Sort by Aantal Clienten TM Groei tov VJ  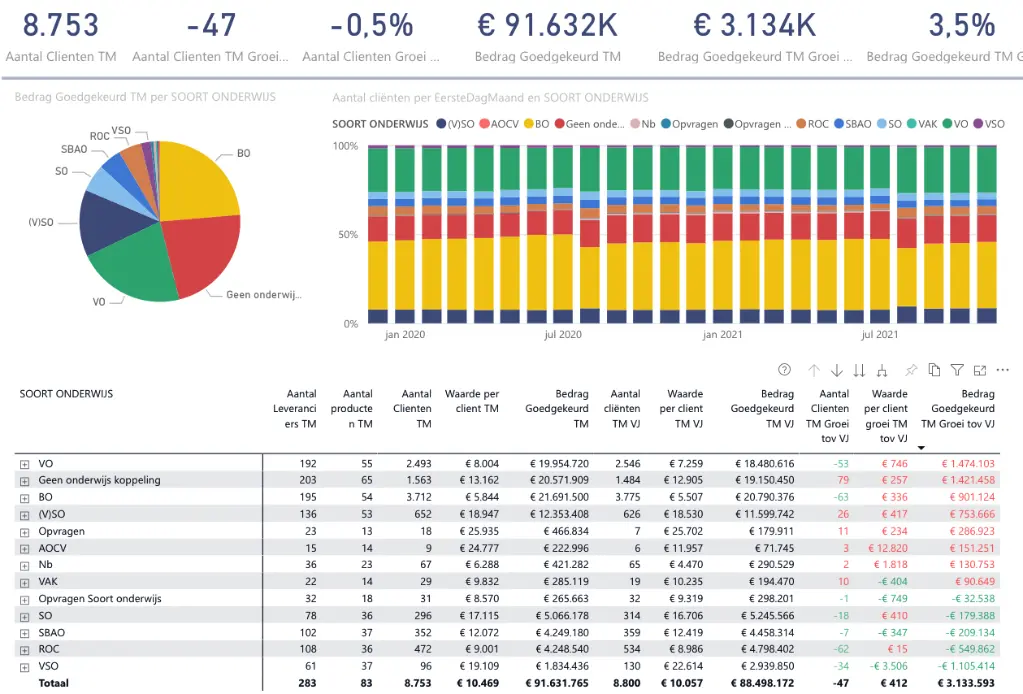[827, 416]
